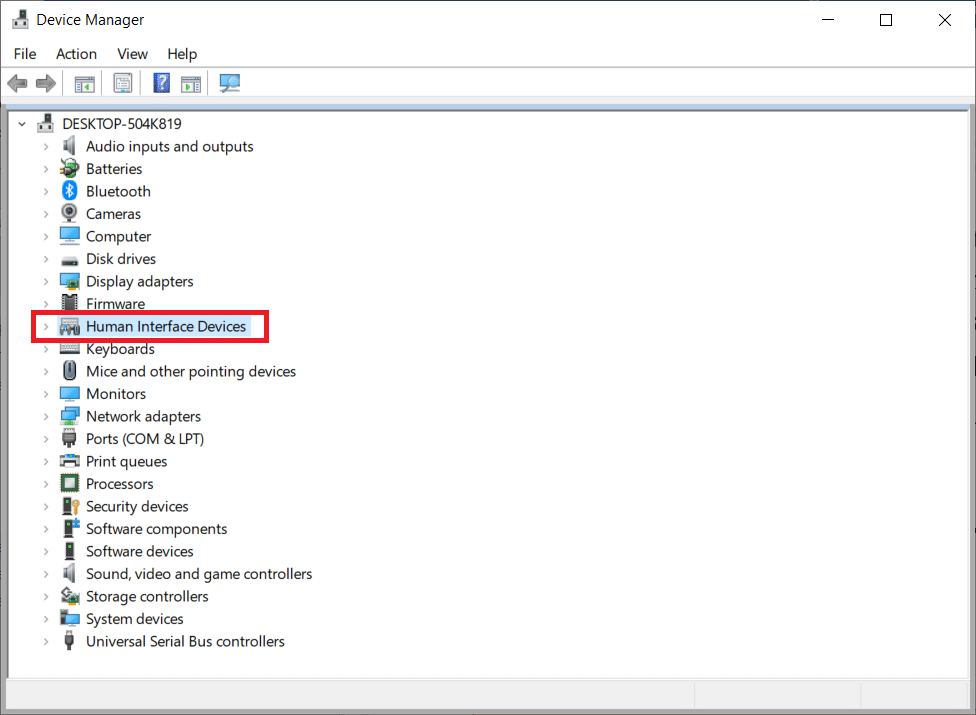
Task: Collapse the DESKTOP-504K819 root node
Action: [x=22, y=124]
